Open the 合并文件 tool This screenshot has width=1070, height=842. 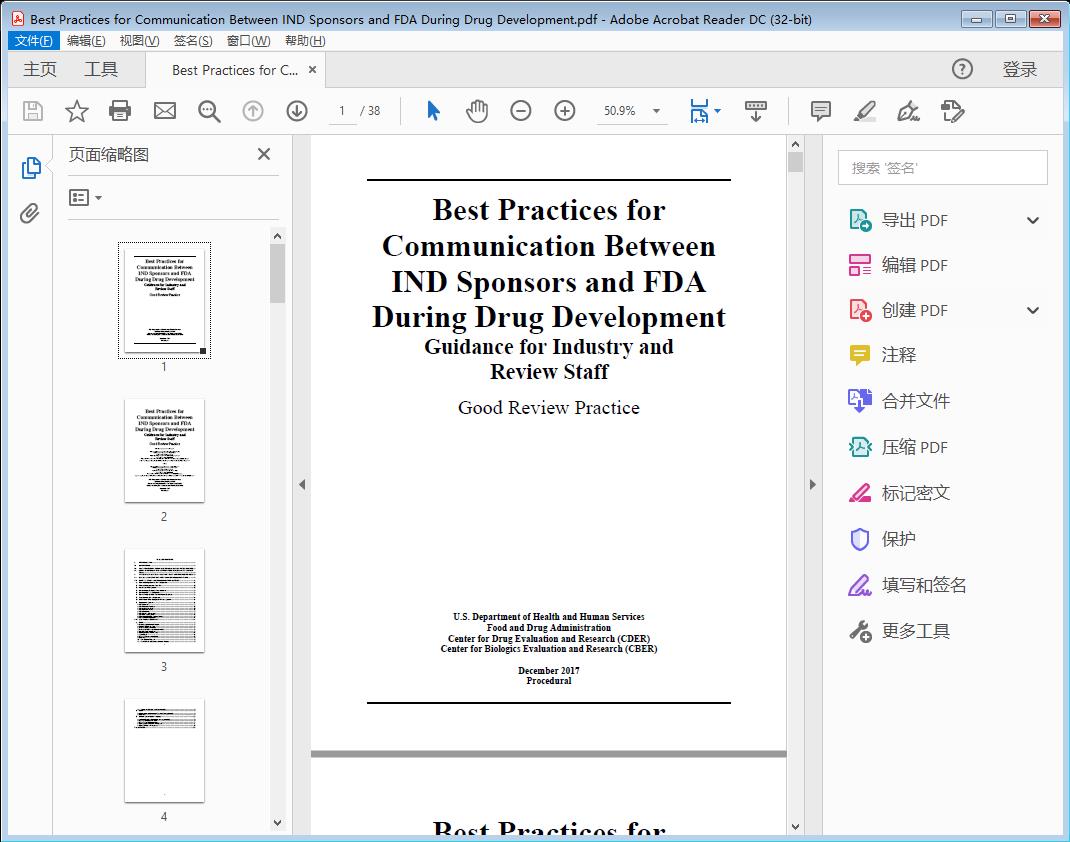(x=913, y=401)
